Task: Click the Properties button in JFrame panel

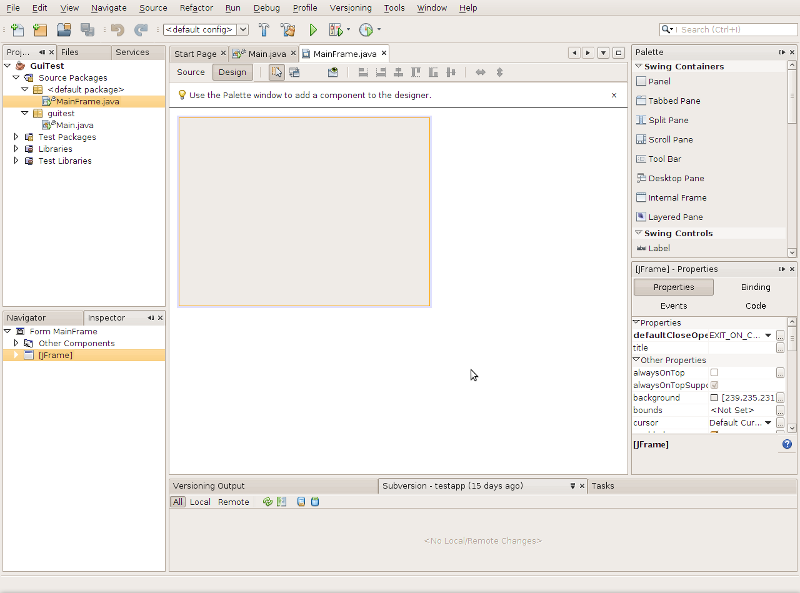Action: pos(673,287)
